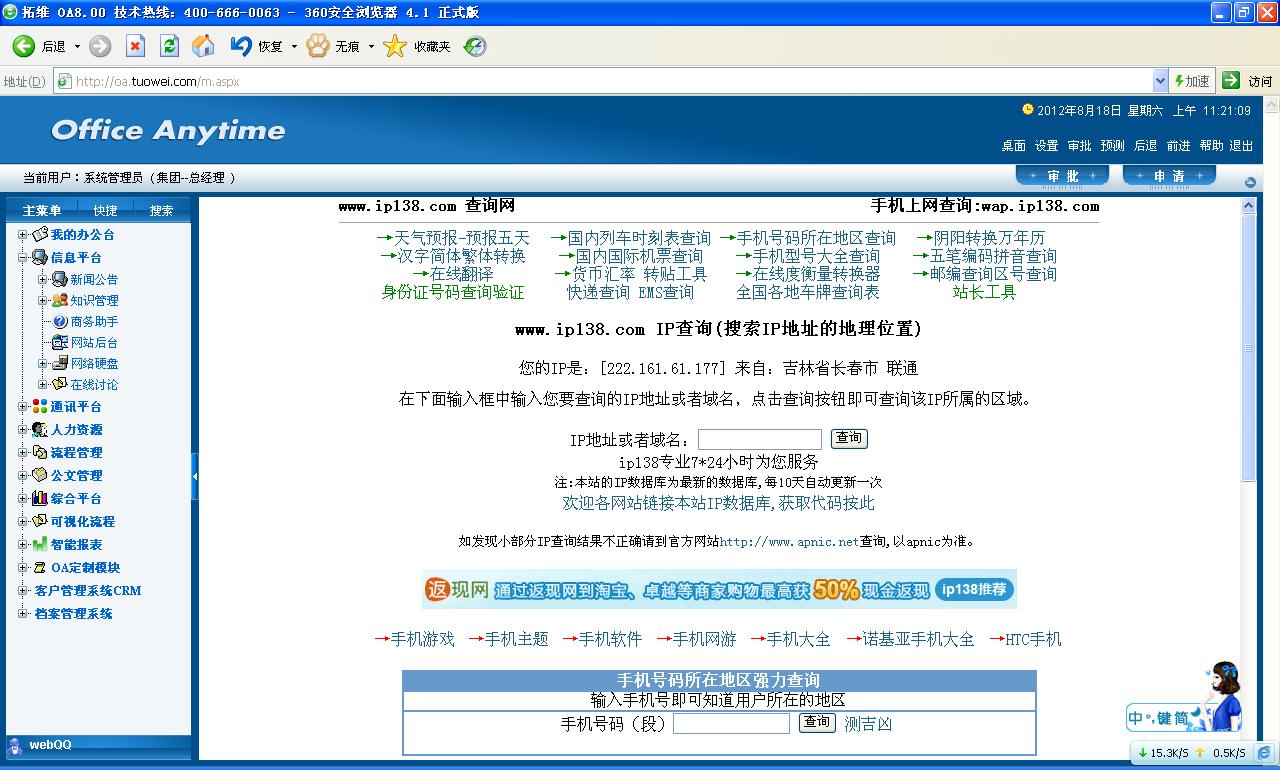
Task: Collapse the left sidebar with splitter arrow
Action: tap(195, 476)
